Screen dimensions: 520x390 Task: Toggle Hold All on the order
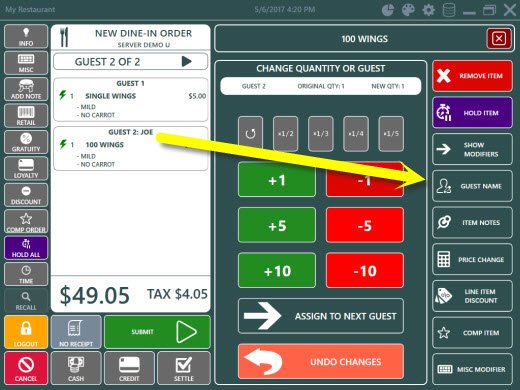click(26, 248)
